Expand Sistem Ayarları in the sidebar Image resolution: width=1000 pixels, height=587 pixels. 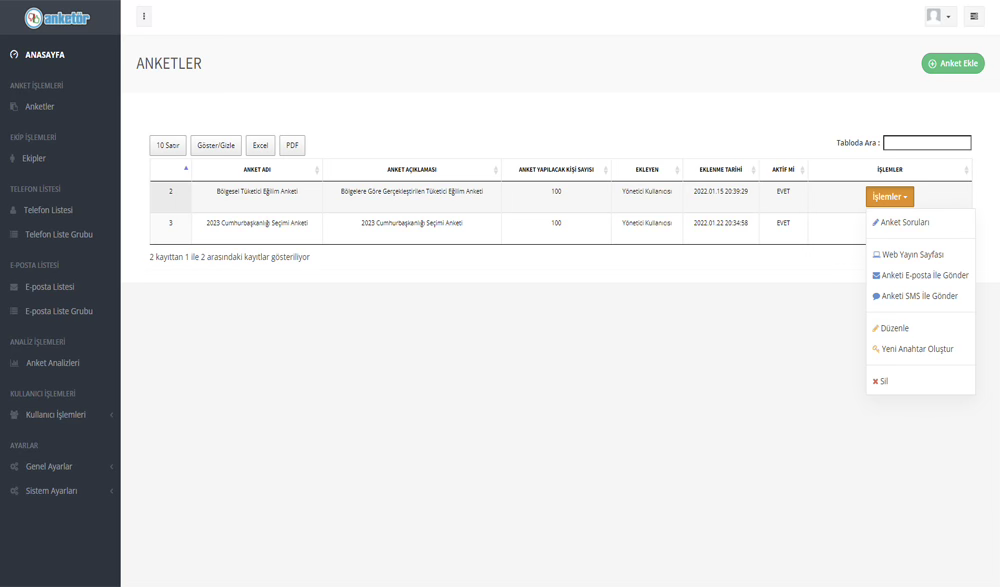point(51,491)
